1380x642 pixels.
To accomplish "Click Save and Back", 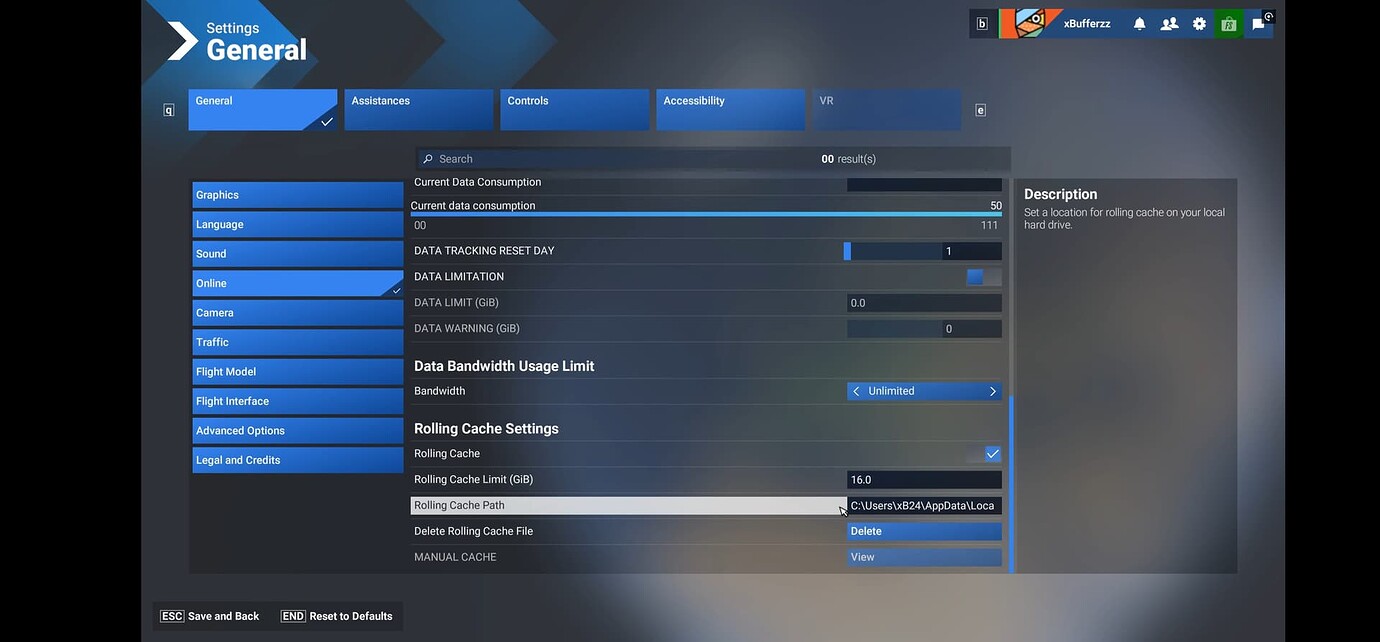I will 211,616.
